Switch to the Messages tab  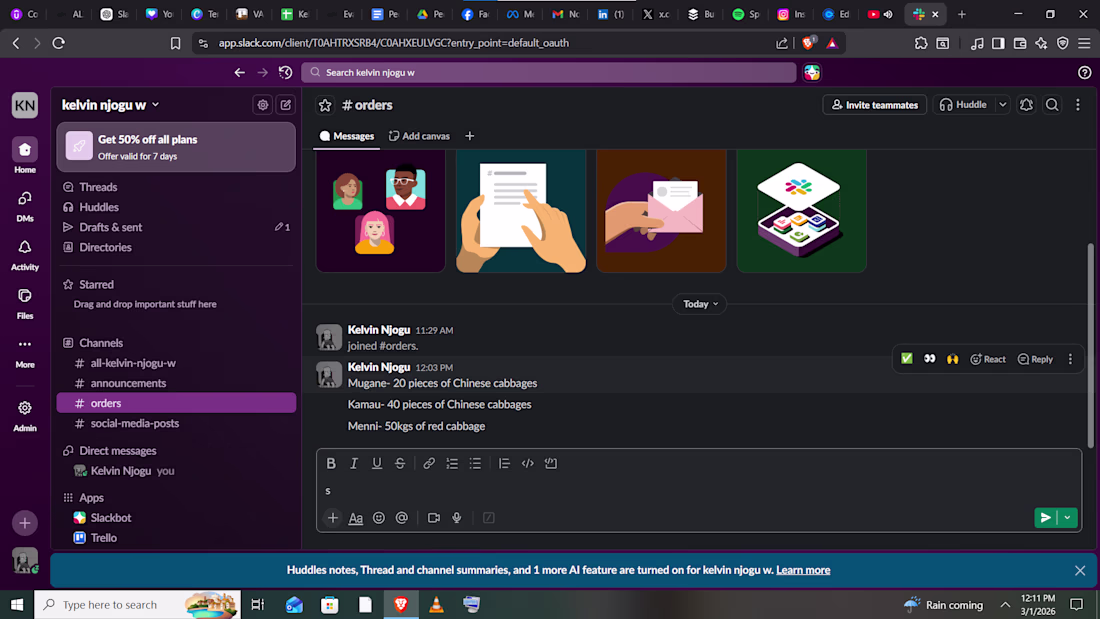[x=347, y=136]
